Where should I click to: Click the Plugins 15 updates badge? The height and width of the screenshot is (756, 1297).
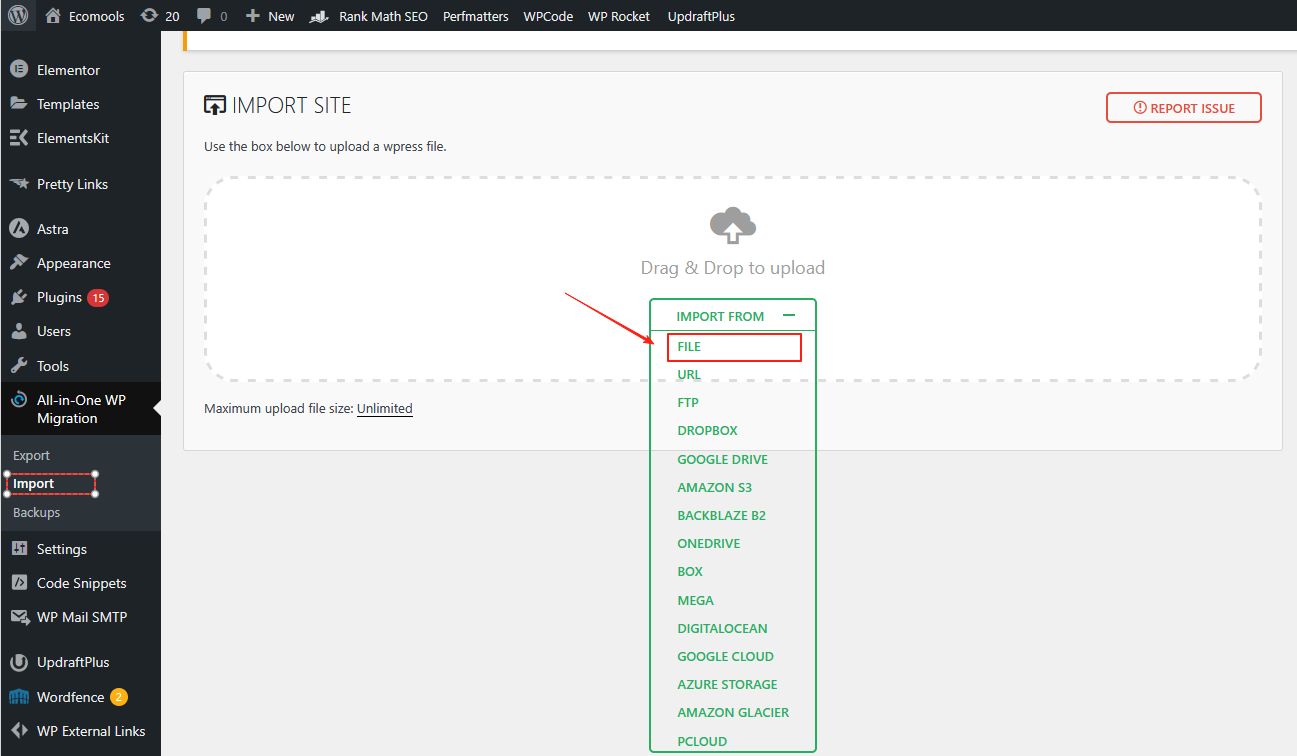[x=98, y=297]
